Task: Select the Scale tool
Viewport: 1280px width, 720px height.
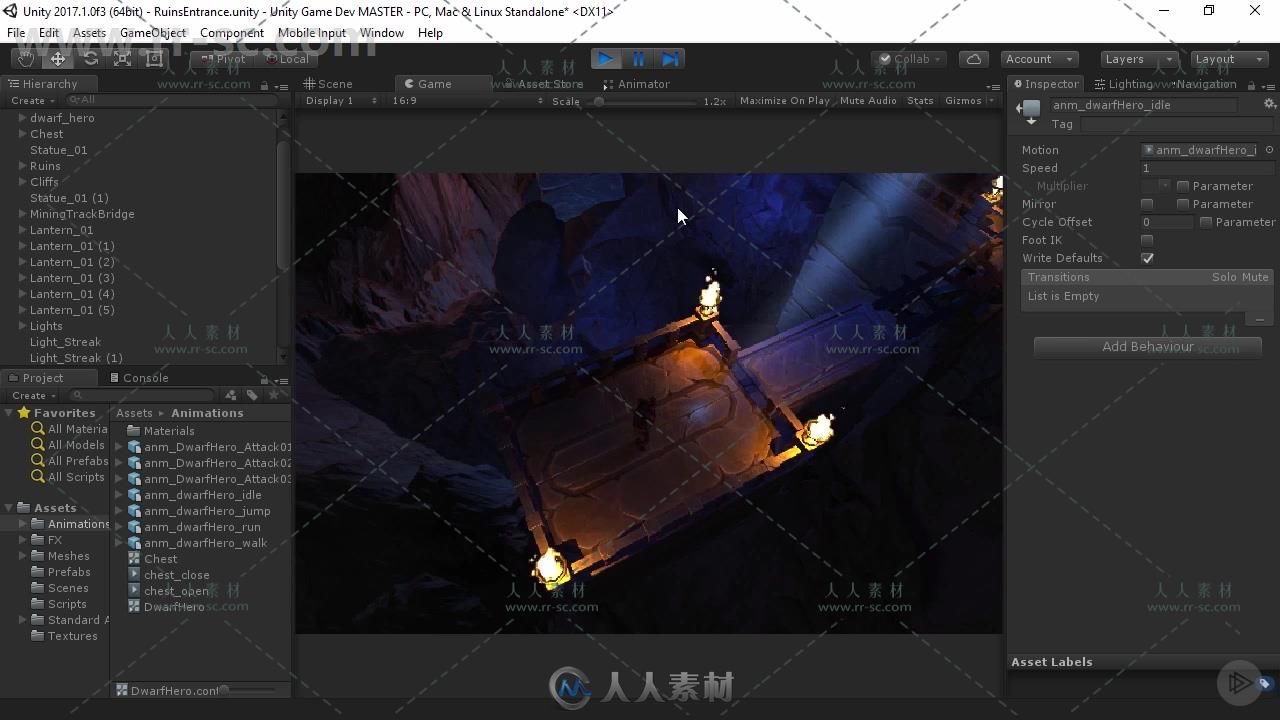Action: (122, 59)
